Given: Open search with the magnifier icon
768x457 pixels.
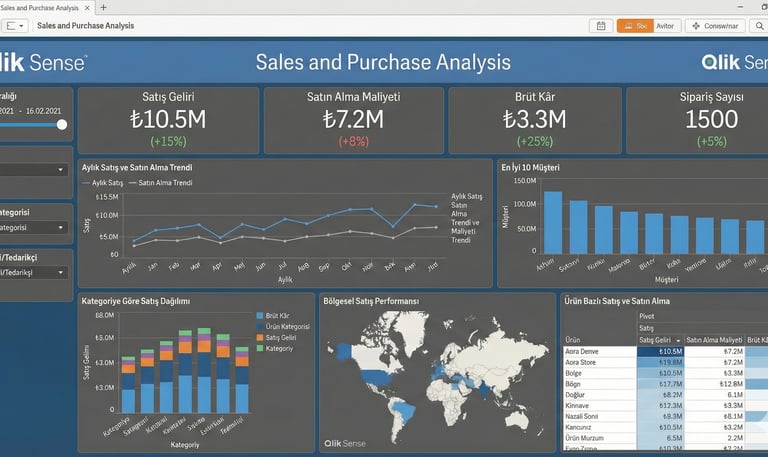Looking at the screenshot, I should (x=759, y=26).
